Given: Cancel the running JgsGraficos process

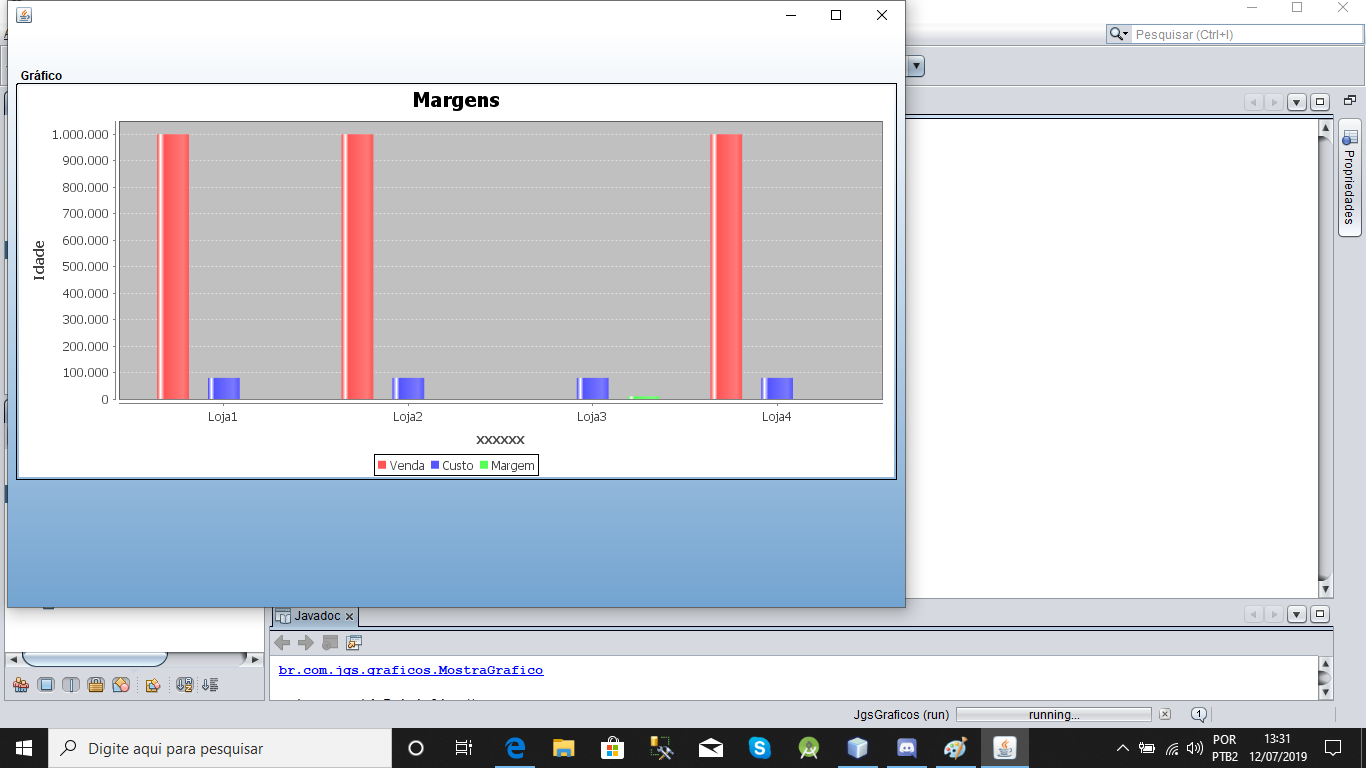Looking at the screenshot, I should 1164,714.
